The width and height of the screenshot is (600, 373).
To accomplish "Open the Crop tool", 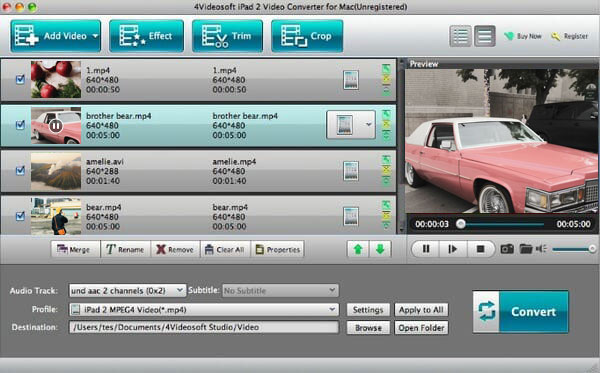I will pos(307,36).
